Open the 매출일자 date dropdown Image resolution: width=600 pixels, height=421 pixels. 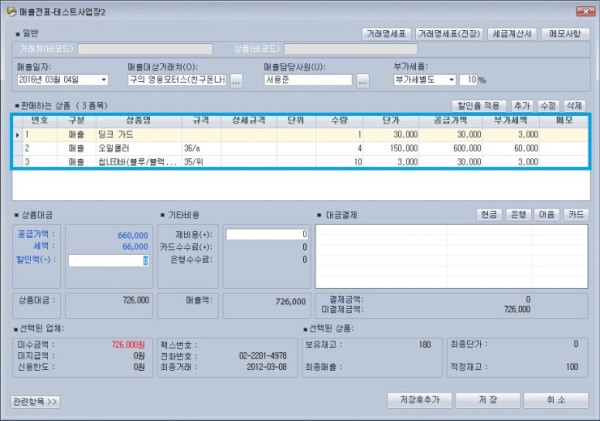(x=104, y=80)
